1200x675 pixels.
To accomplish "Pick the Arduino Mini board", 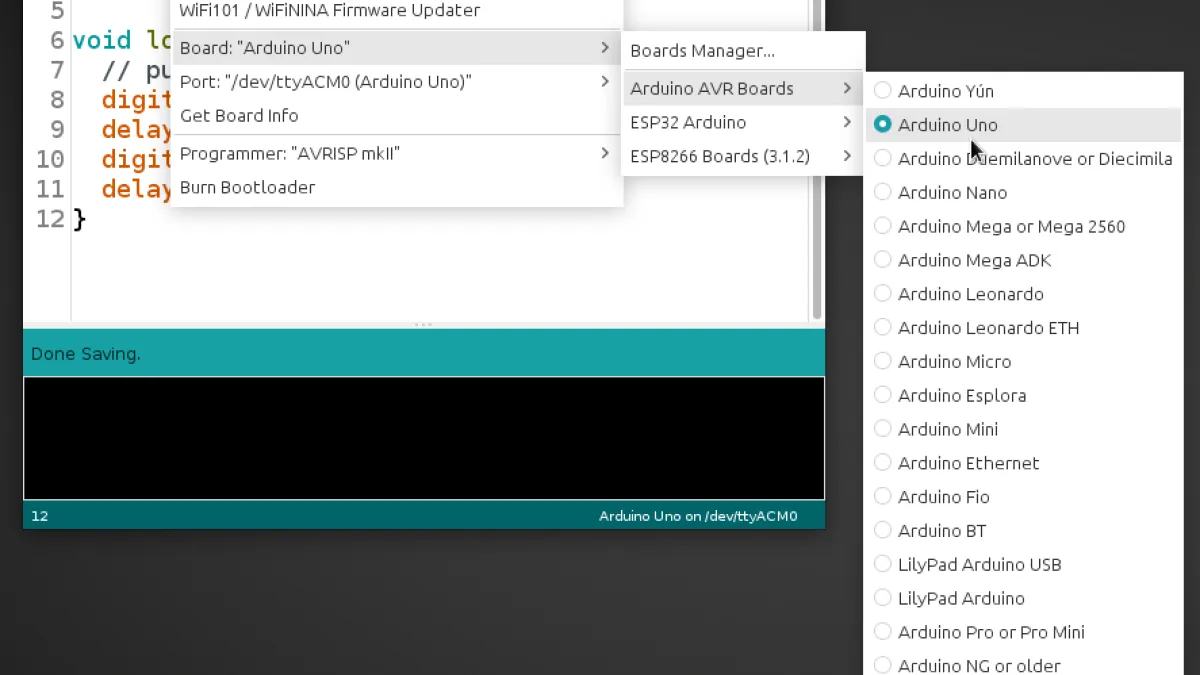I will pyautogui.click(x=1022, y=429).
